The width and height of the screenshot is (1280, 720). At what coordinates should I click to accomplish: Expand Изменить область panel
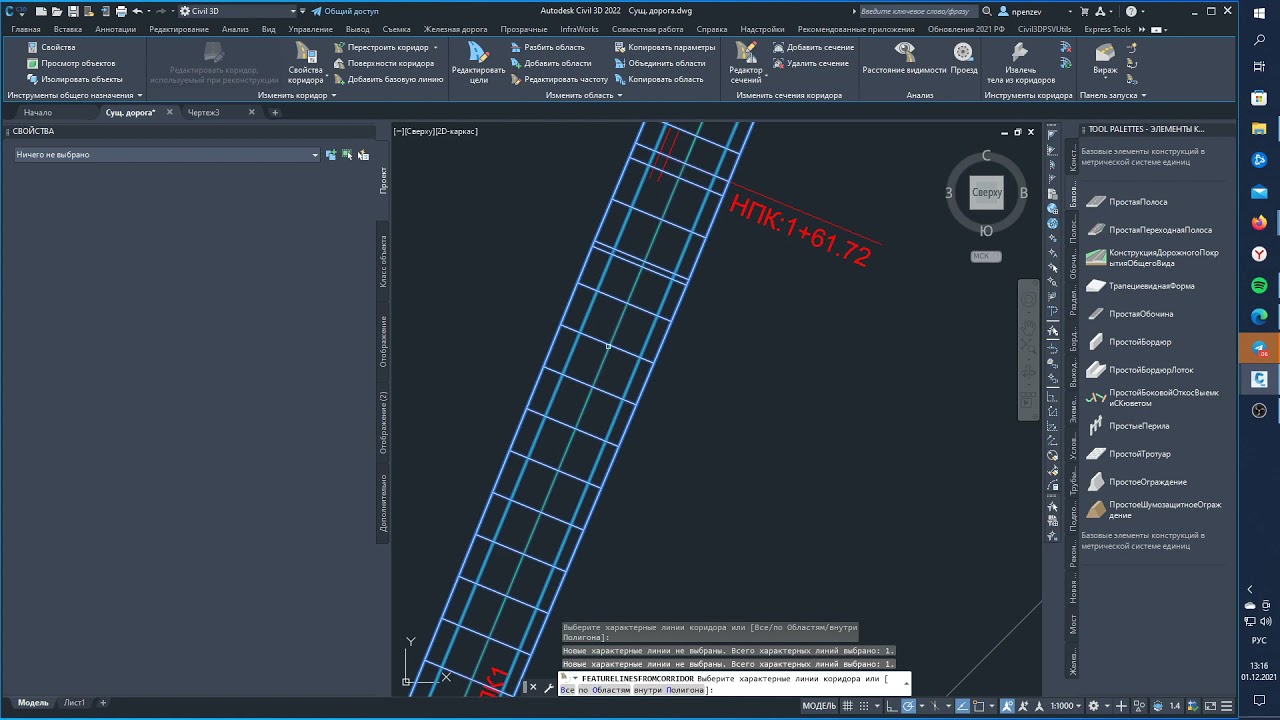[584, 95]
